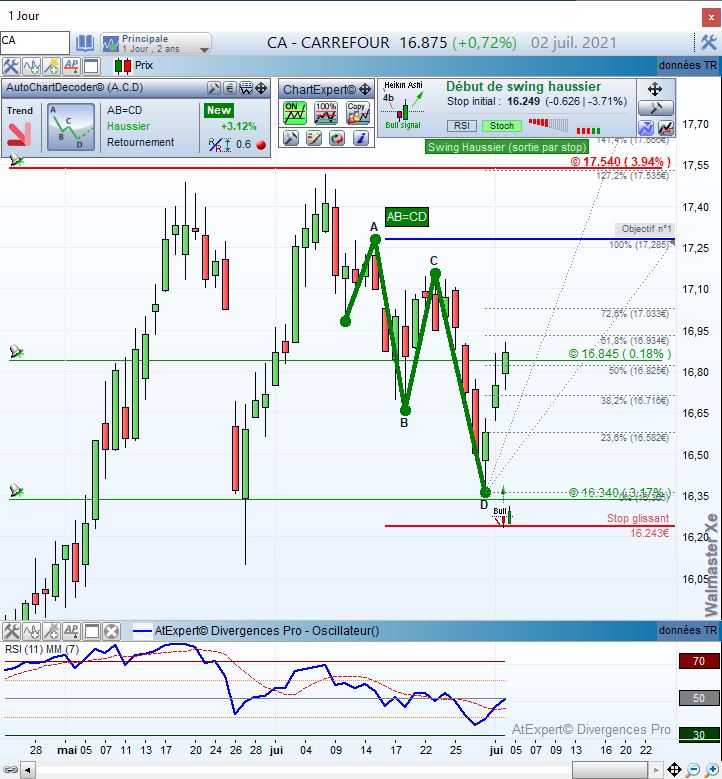
Task: Click alert bell at 16.845 line
Action: 16,352
